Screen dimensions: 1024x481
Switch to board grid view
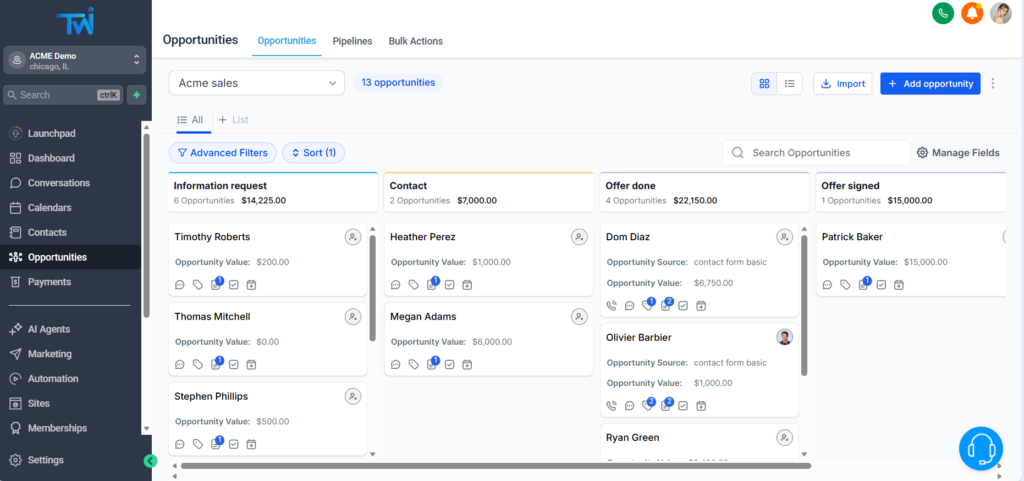click(764, 84)
